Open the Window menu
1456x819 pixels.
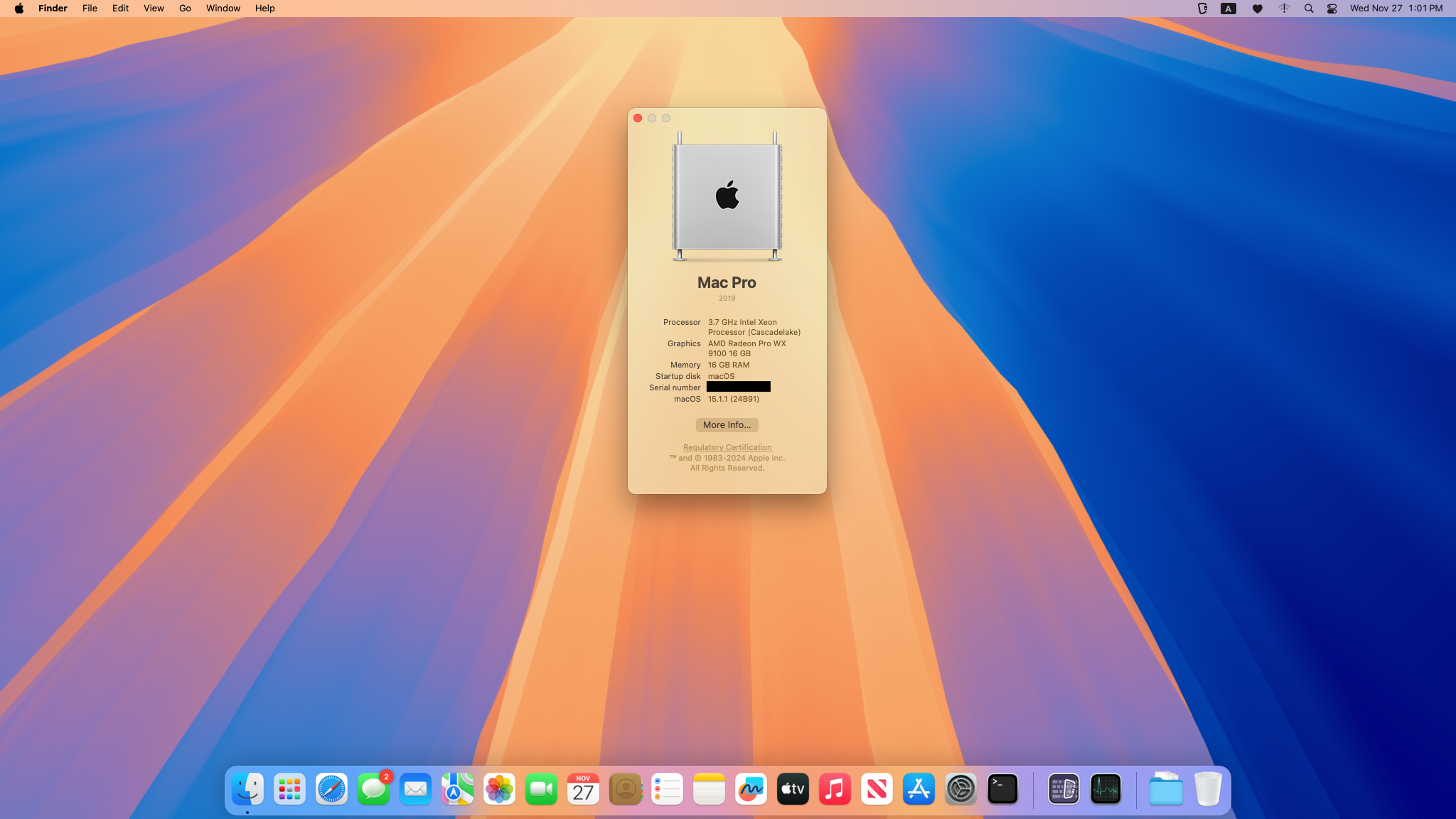point(223,9)
